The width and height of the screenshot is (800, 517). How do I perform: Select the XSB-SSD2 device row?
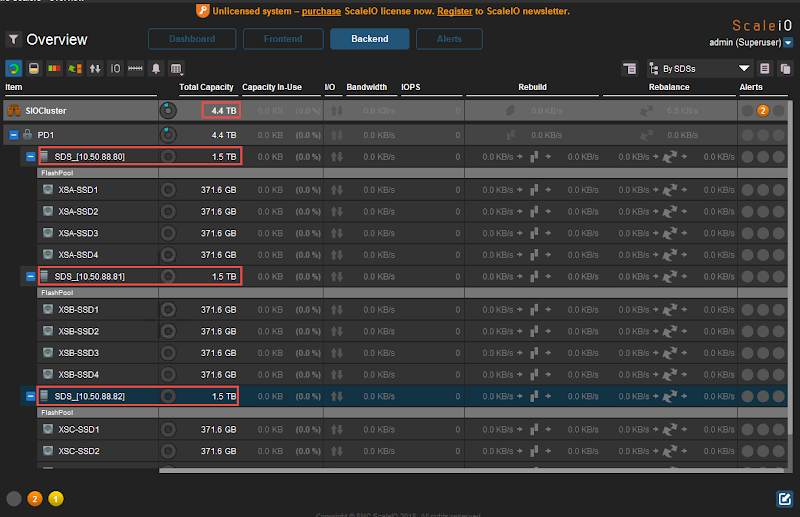412,331
